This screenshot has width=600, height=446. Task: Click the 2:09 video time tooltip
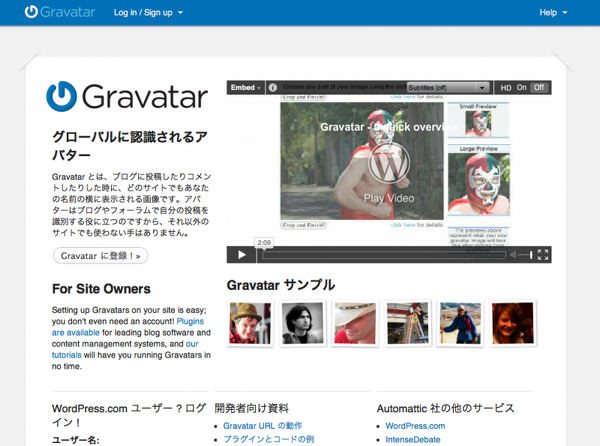click(x=264, y=243)
